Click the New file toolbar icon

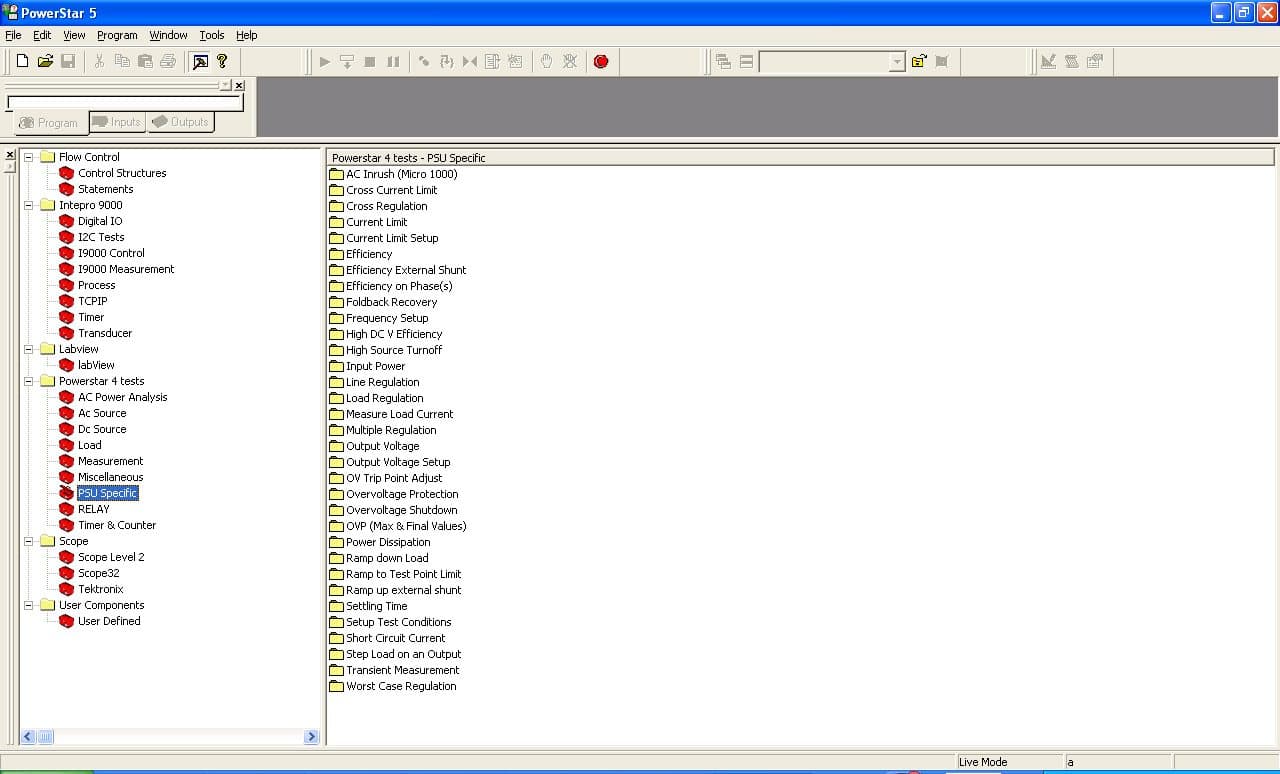tap(22, 61)
